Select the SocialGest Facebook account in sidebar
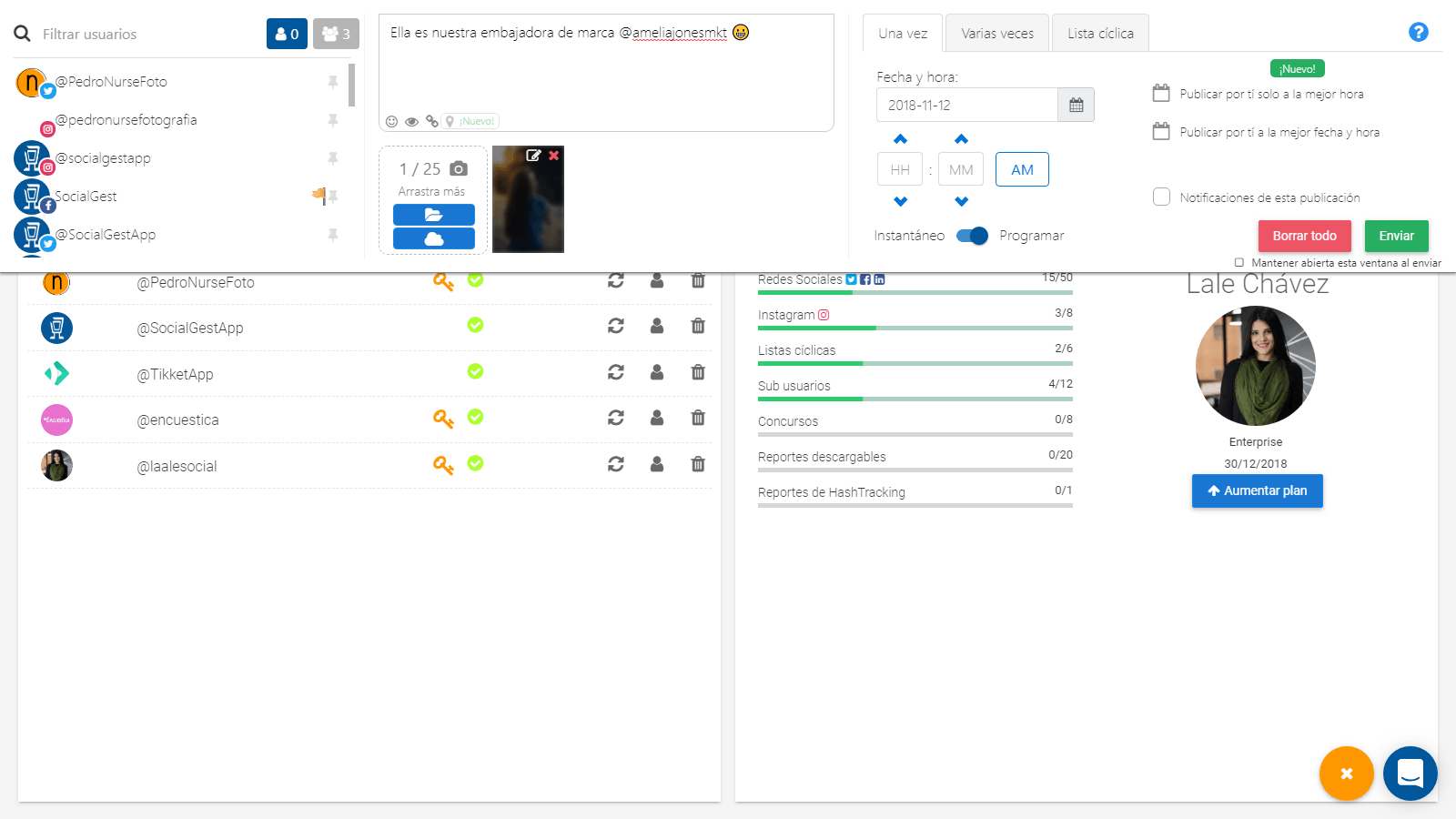This screenshot has width=1456, height=819. click(x=86, y=197)
